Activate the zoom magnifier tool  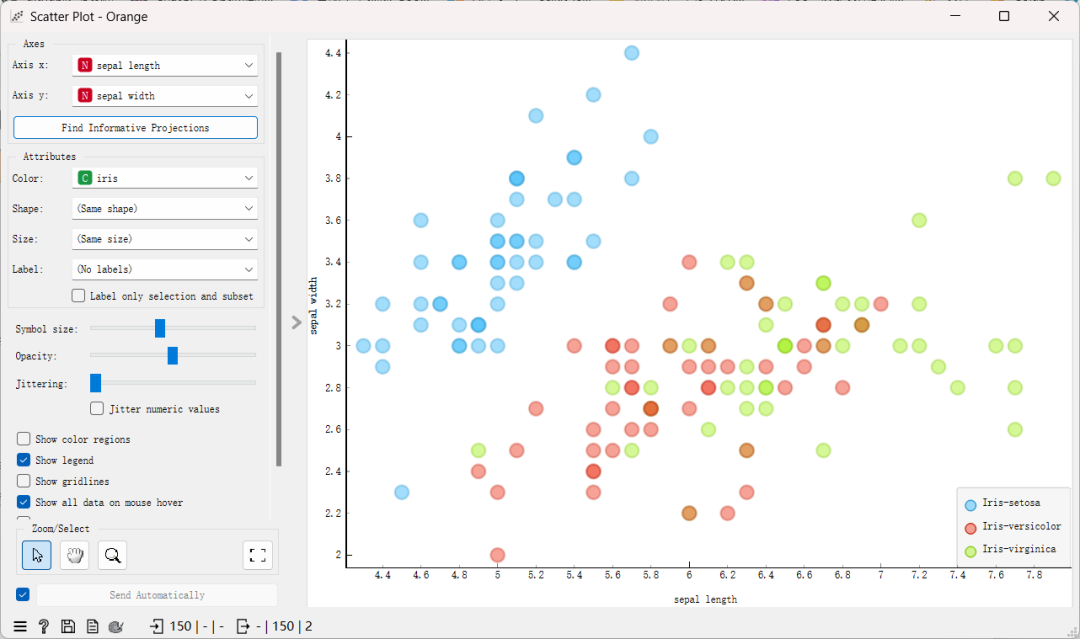tap(112, 555)
